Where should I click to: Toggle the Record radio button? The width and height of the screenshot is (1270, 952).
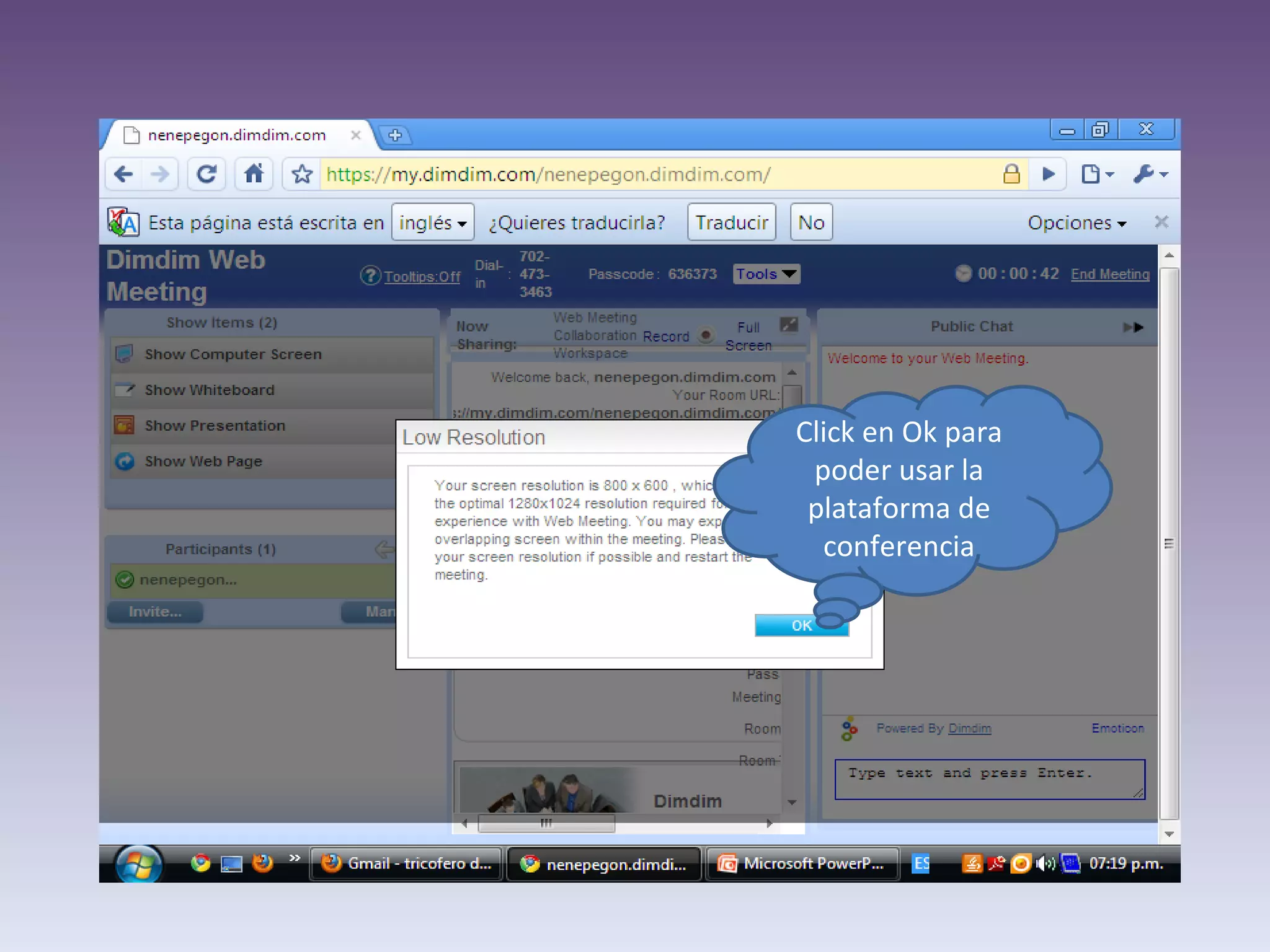[x=705, y=335]
